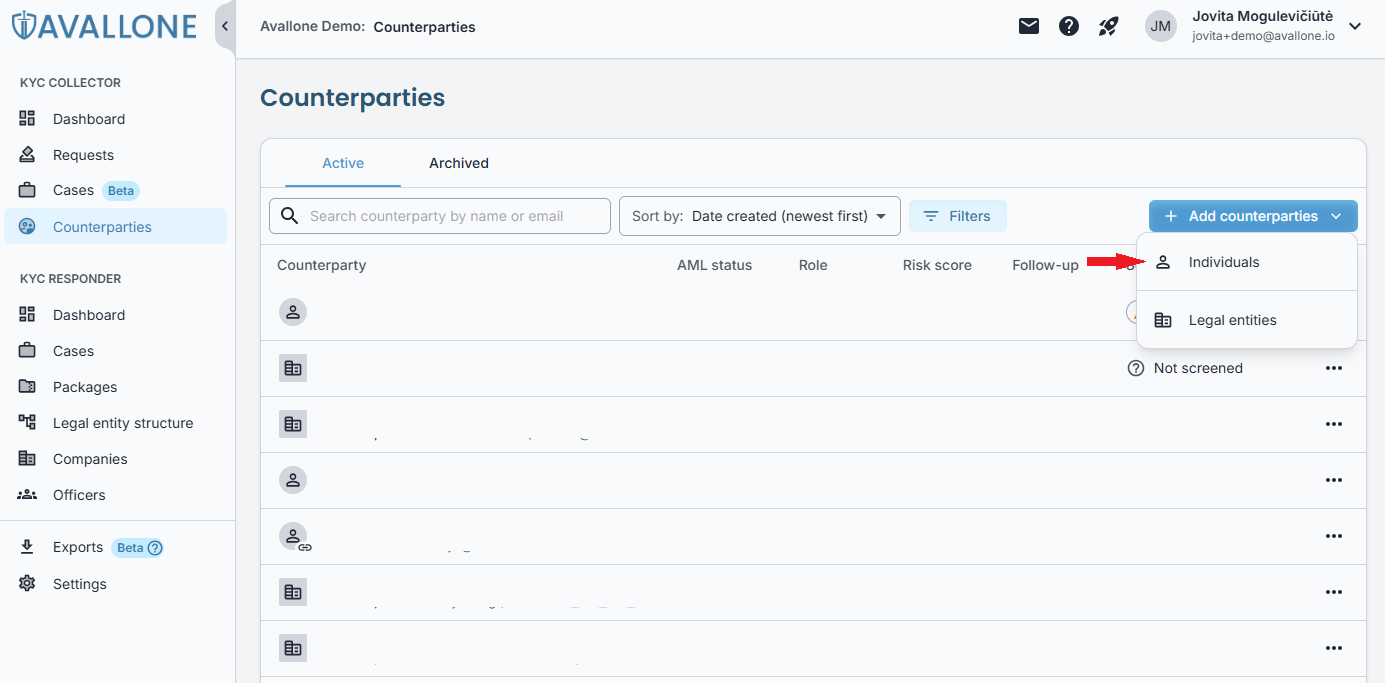The width and height of the screenshot is (1385, 683).
Task: Click the Add counterparties button
Action: 1253,216
